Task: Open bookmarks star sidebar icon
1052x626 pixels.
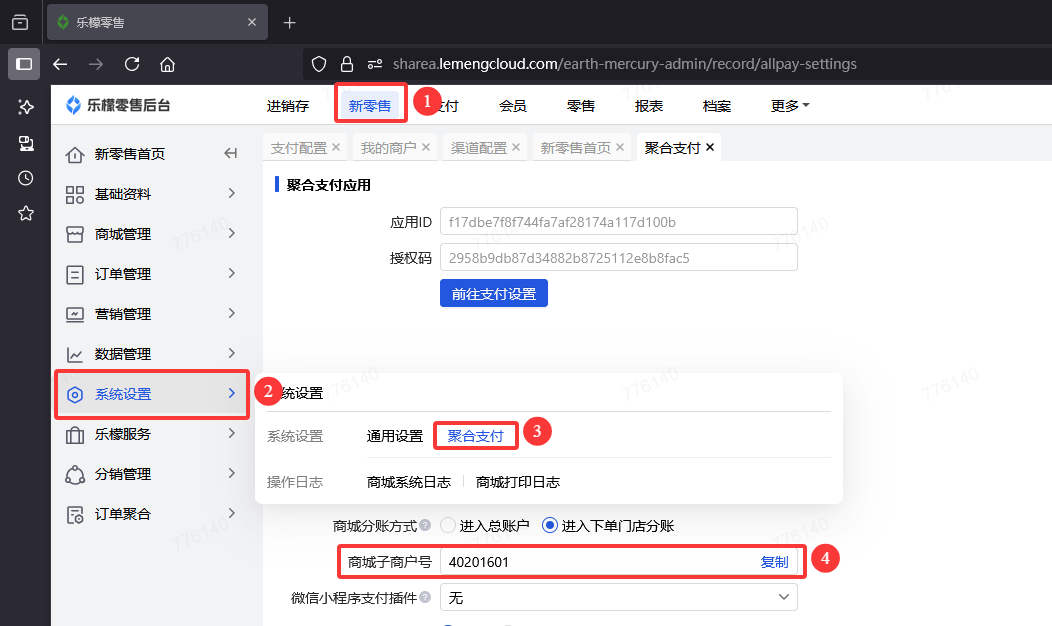Action: coord(25,213)
